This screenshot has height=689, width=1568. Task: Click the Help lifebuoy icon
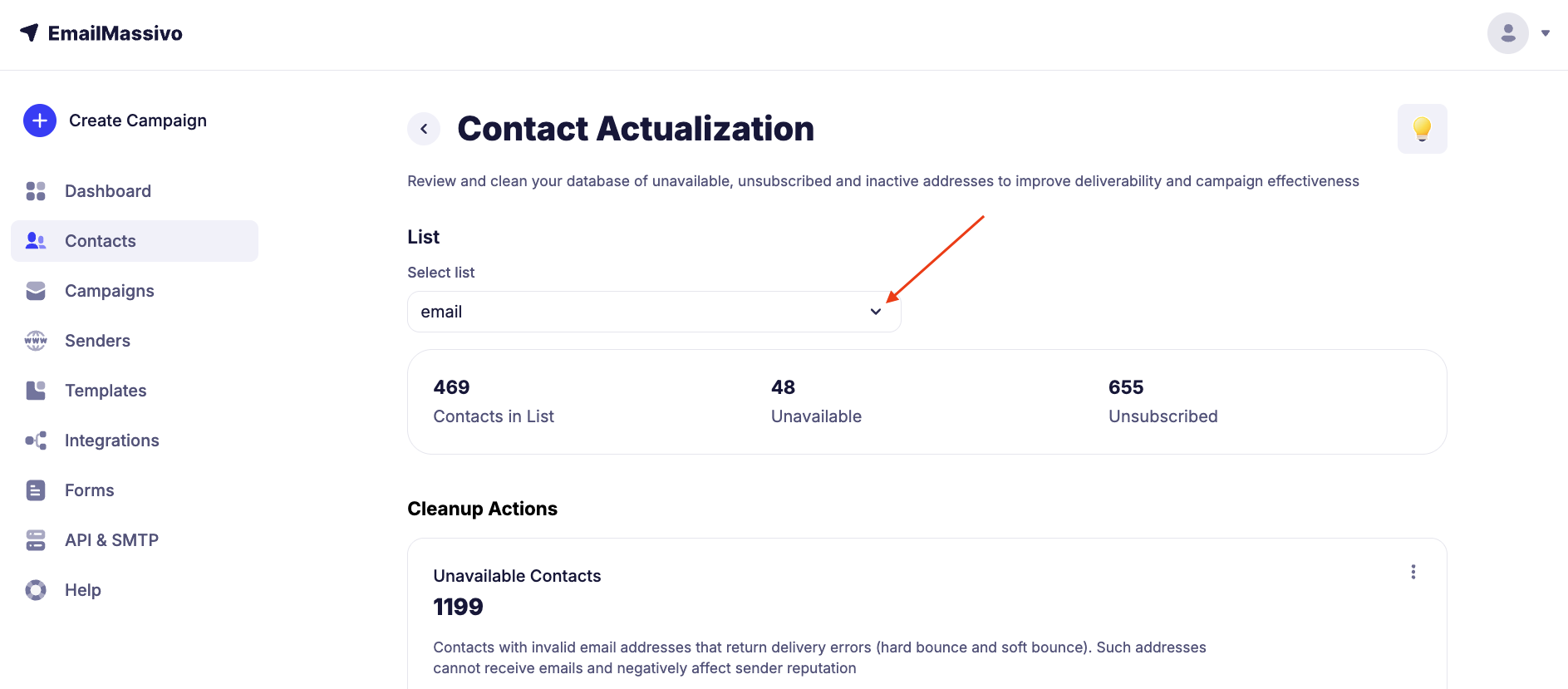[36, 590]
